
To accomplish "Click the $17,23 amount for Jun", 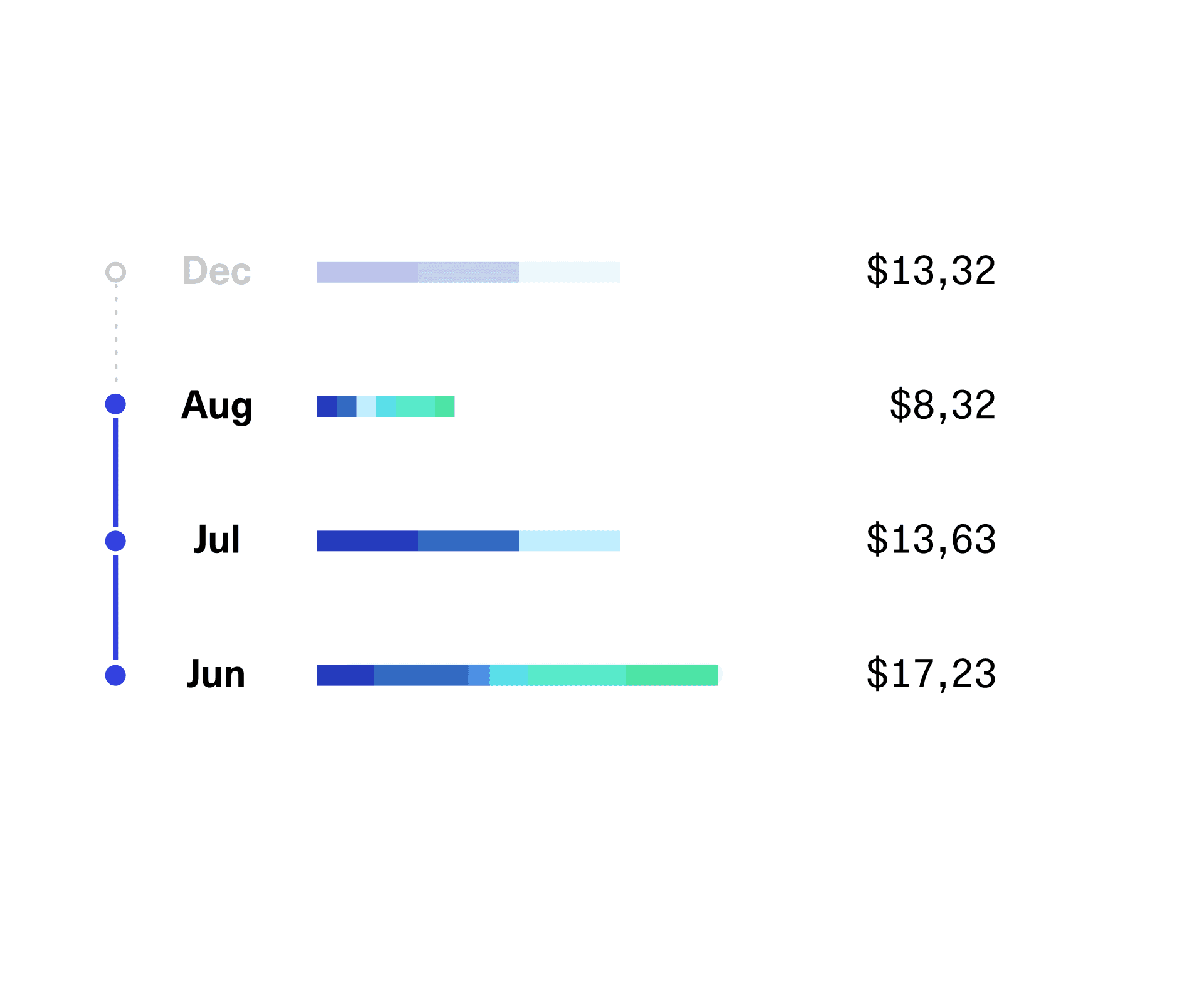I will (931, 674).
